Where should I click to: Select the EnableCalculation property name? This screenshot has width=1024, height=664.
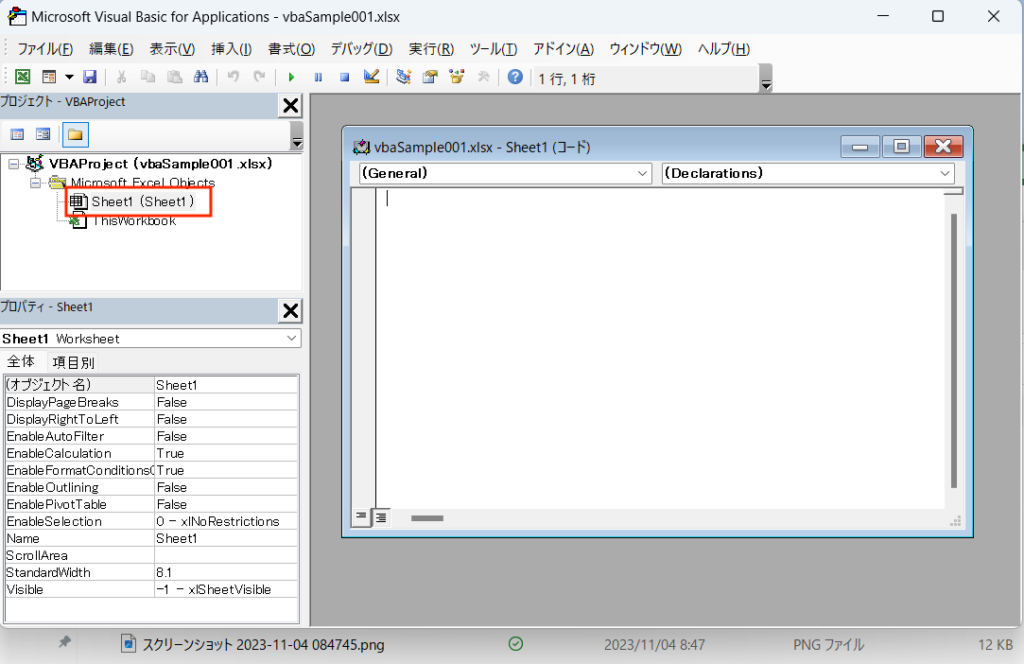pyautogui.click(x=80, y=453)
